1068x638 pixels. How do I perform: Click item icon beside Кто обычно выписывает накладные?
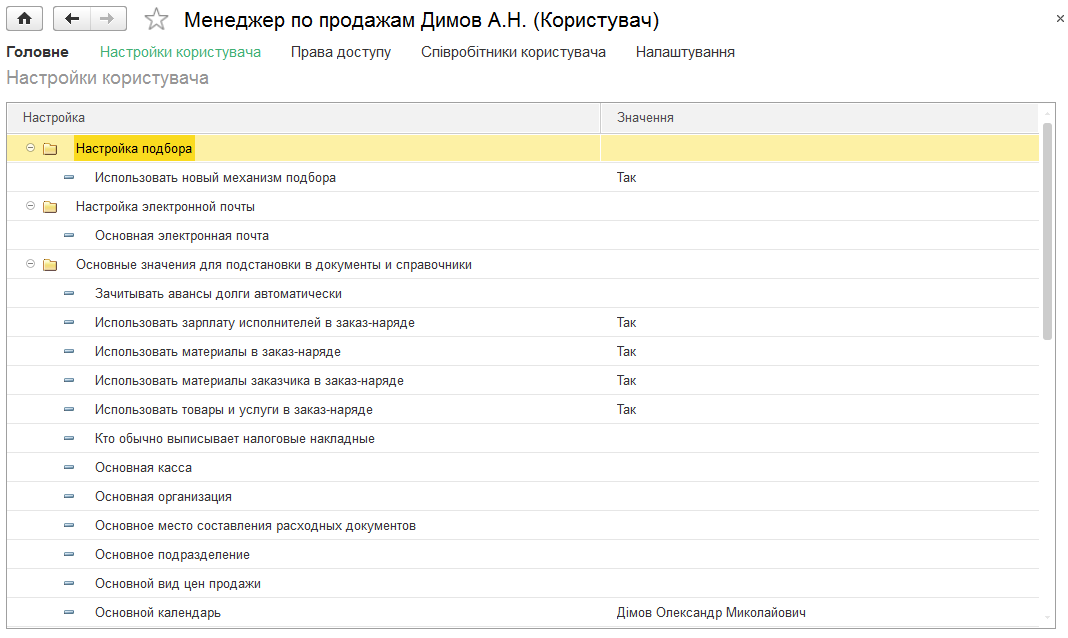click(x=69, y=438)
